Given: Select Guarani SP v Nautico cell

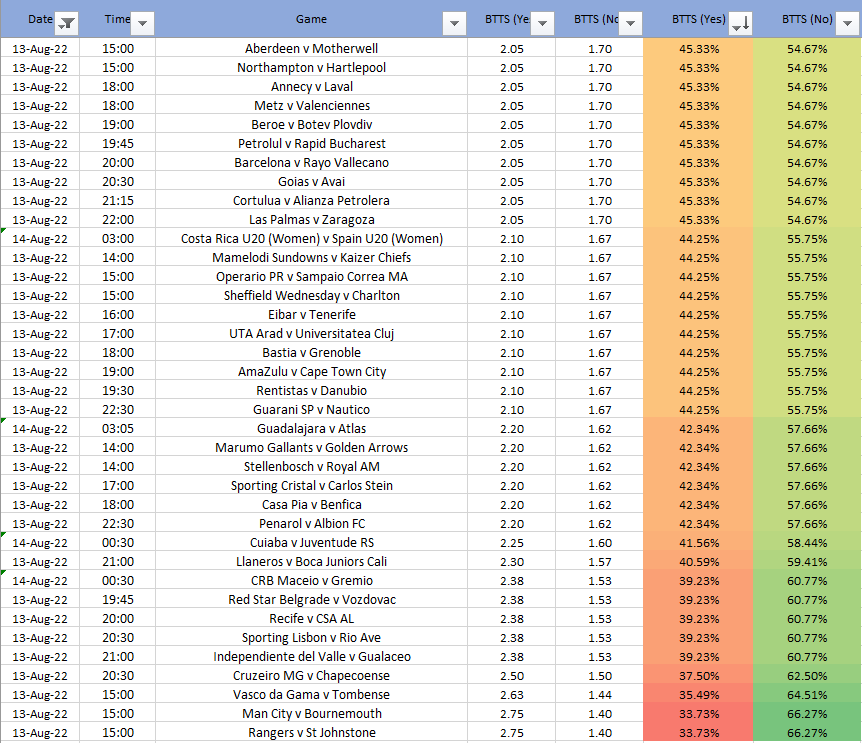Looking at the screenshot, I should tap(311, 409).
